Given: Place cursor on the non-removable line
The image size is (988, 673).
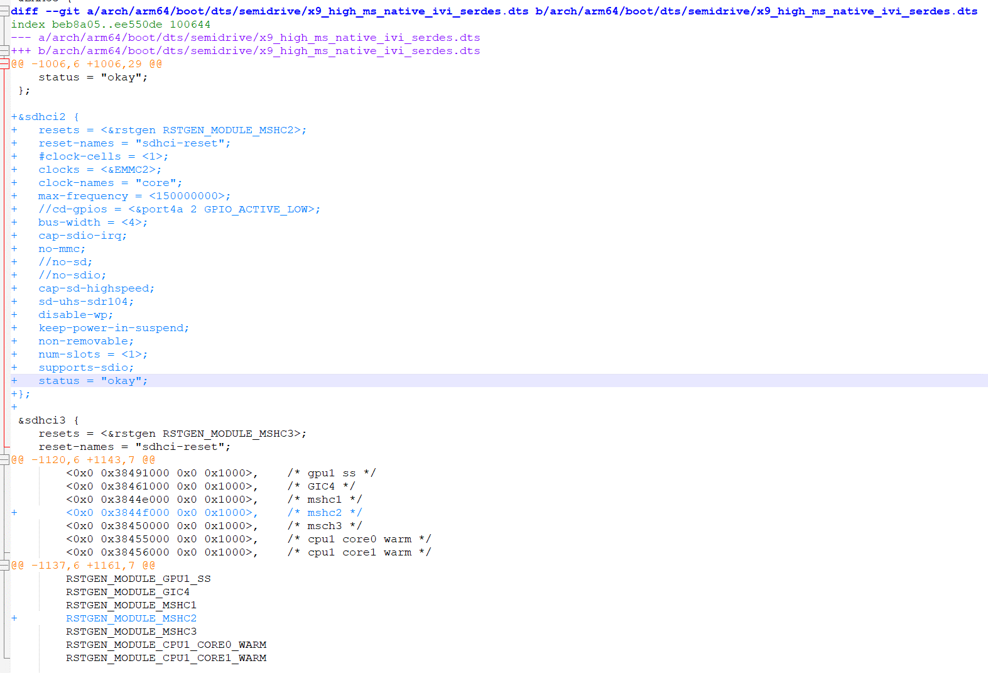Looking at the screenshot, I should 86,341.
